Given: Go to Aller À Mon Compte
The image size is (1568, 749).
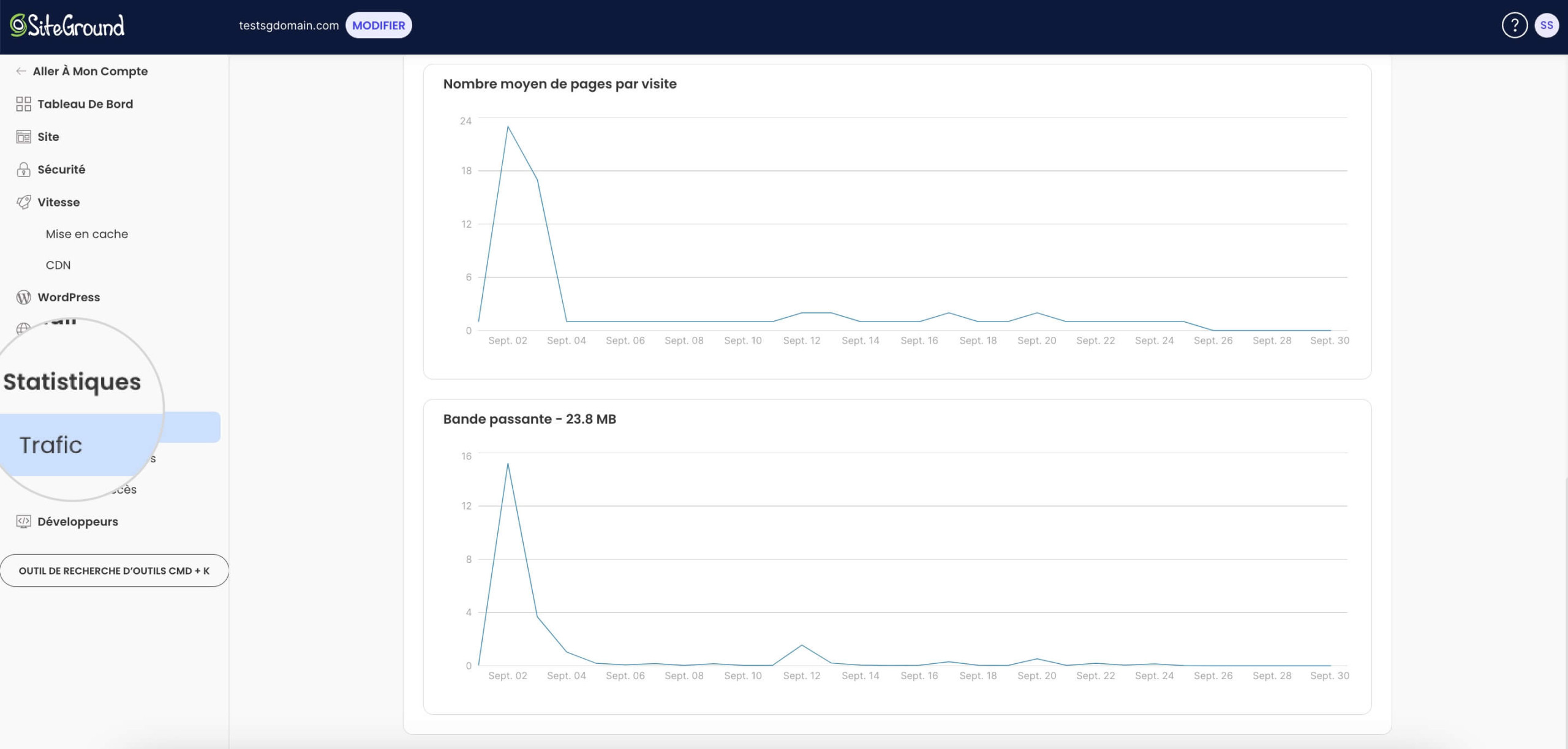Looking at the screenshot, I should tap(90, 71).
